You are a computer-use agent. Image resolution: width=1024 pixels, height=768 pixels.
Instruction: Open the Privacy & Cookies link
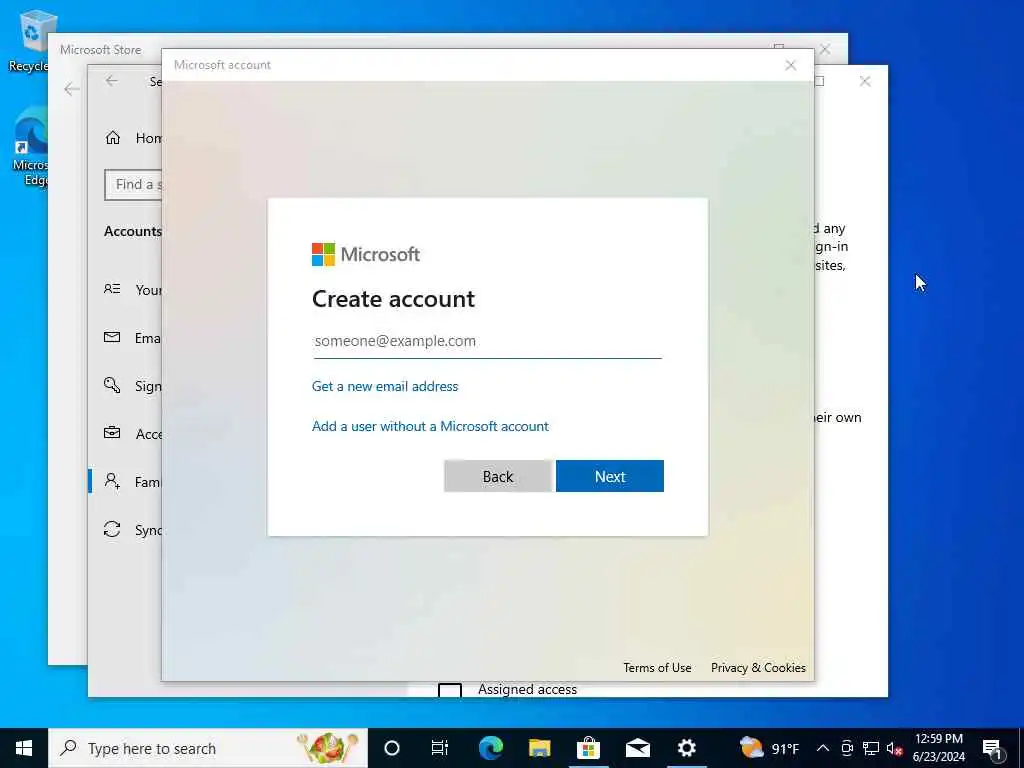(x=758, y=667)
